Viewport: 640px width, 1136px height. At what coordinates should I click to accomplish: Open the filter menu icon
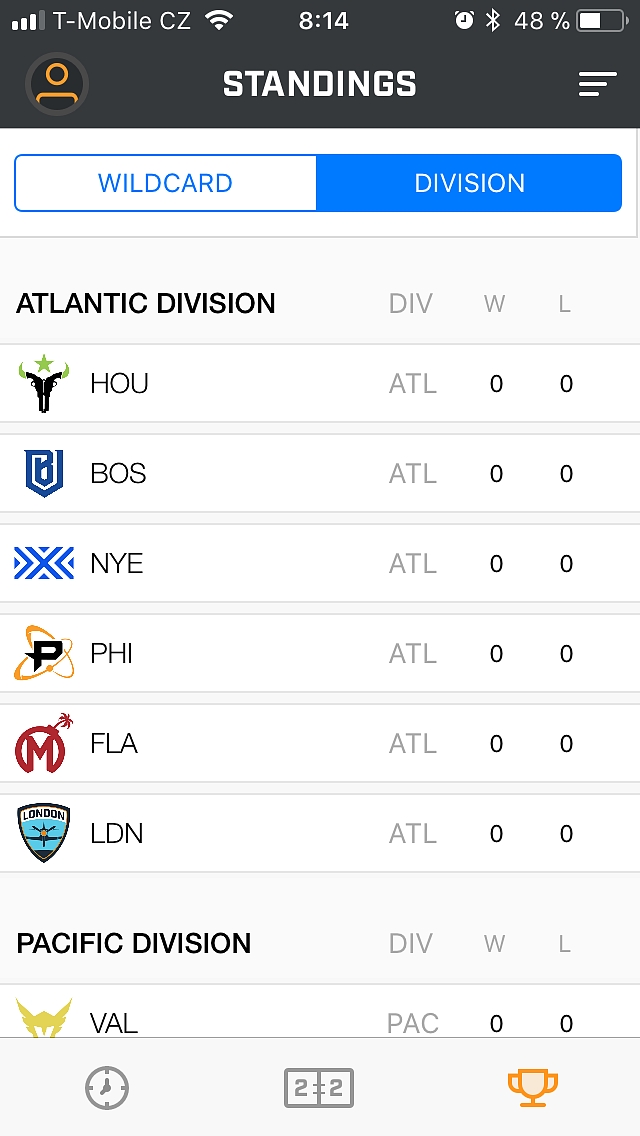pos(597,85)
